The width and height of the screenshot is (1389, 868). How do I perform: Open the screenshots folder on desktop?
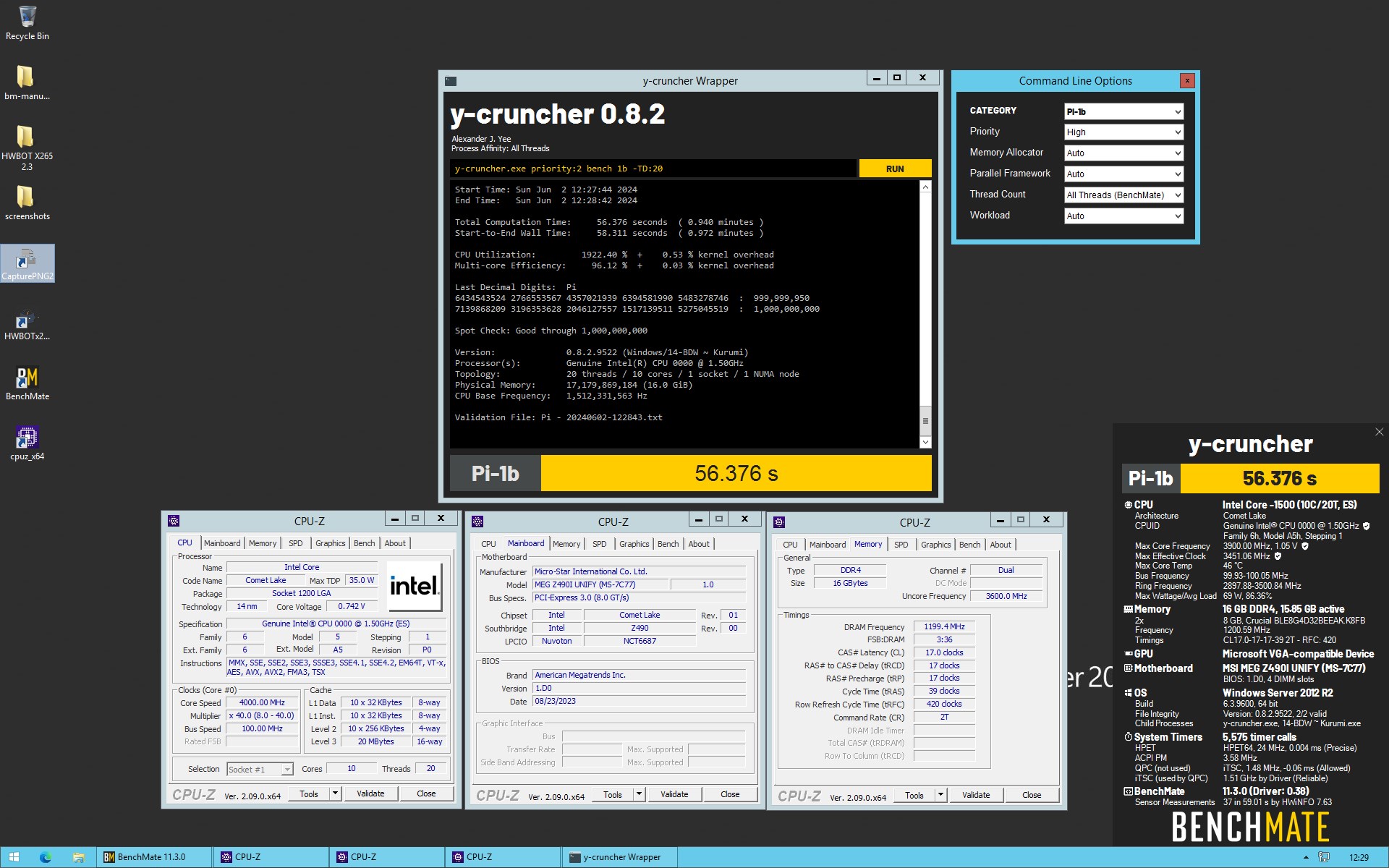tap(27, 203)
